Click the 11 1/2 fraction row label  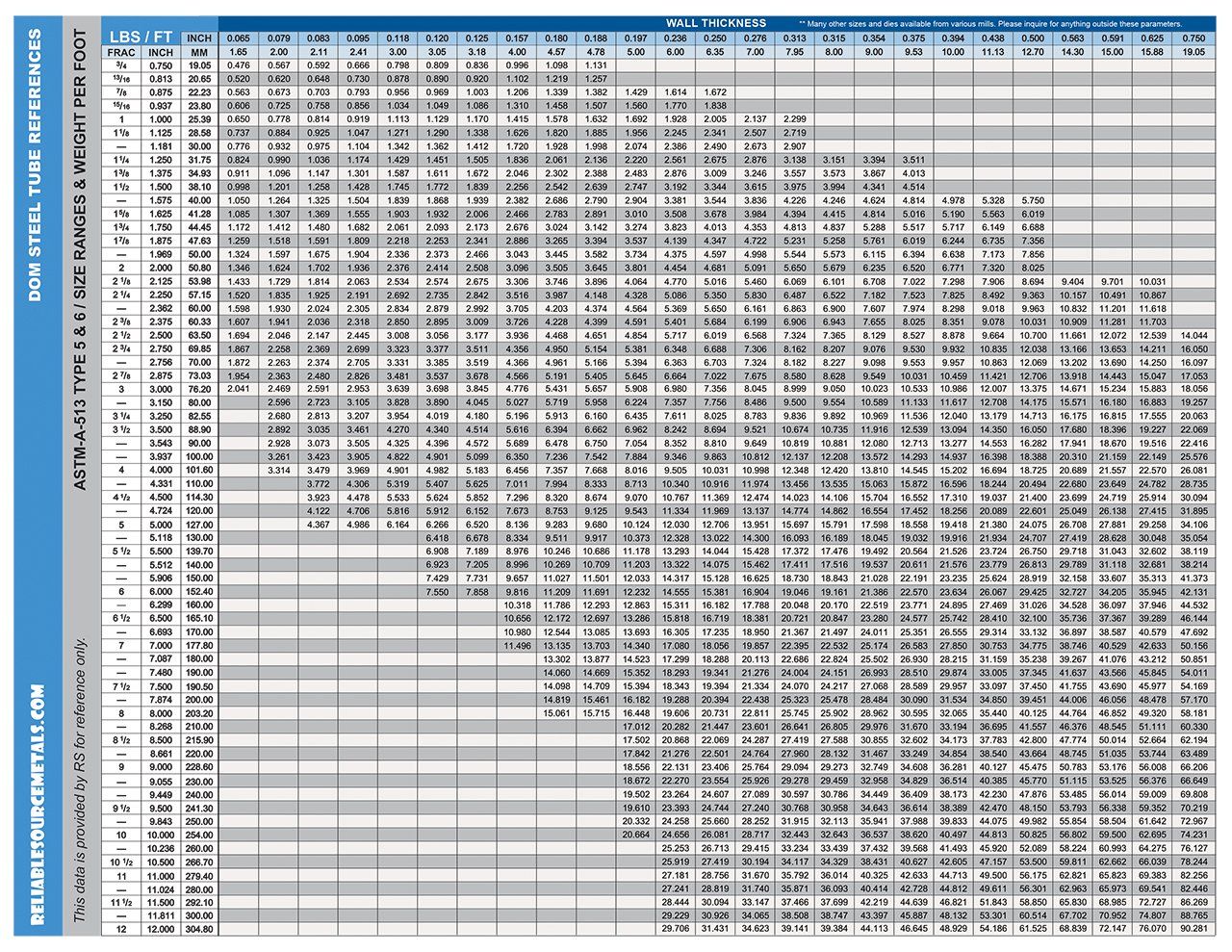pyautogui.click(x=122, y=903)
